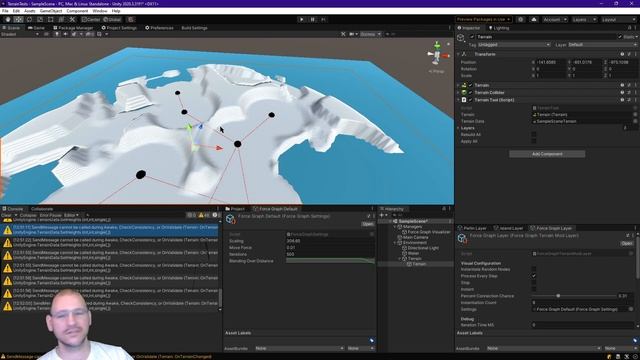Switch to Project tab
Viewport: 640px width, 360px height.
(x=235, y=209)
